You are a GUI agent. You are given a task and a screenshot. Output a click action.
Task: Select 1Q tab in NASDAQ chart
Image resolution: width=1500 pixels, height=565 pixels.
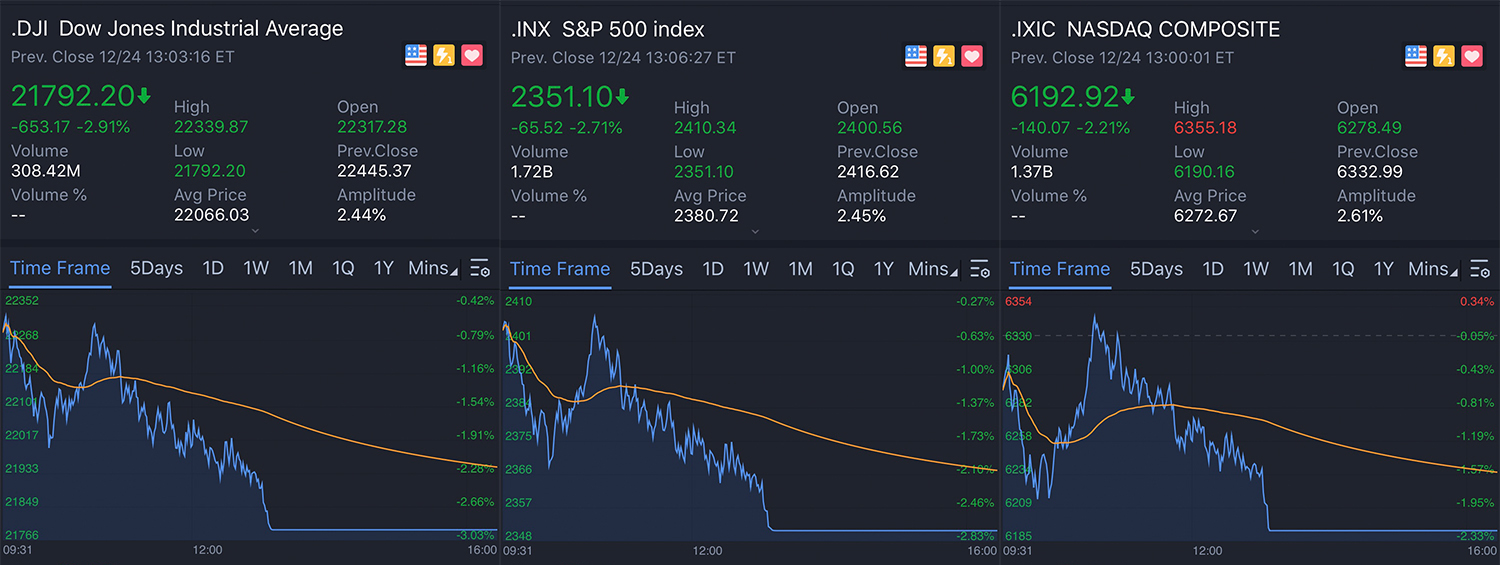click(1343, 268)
